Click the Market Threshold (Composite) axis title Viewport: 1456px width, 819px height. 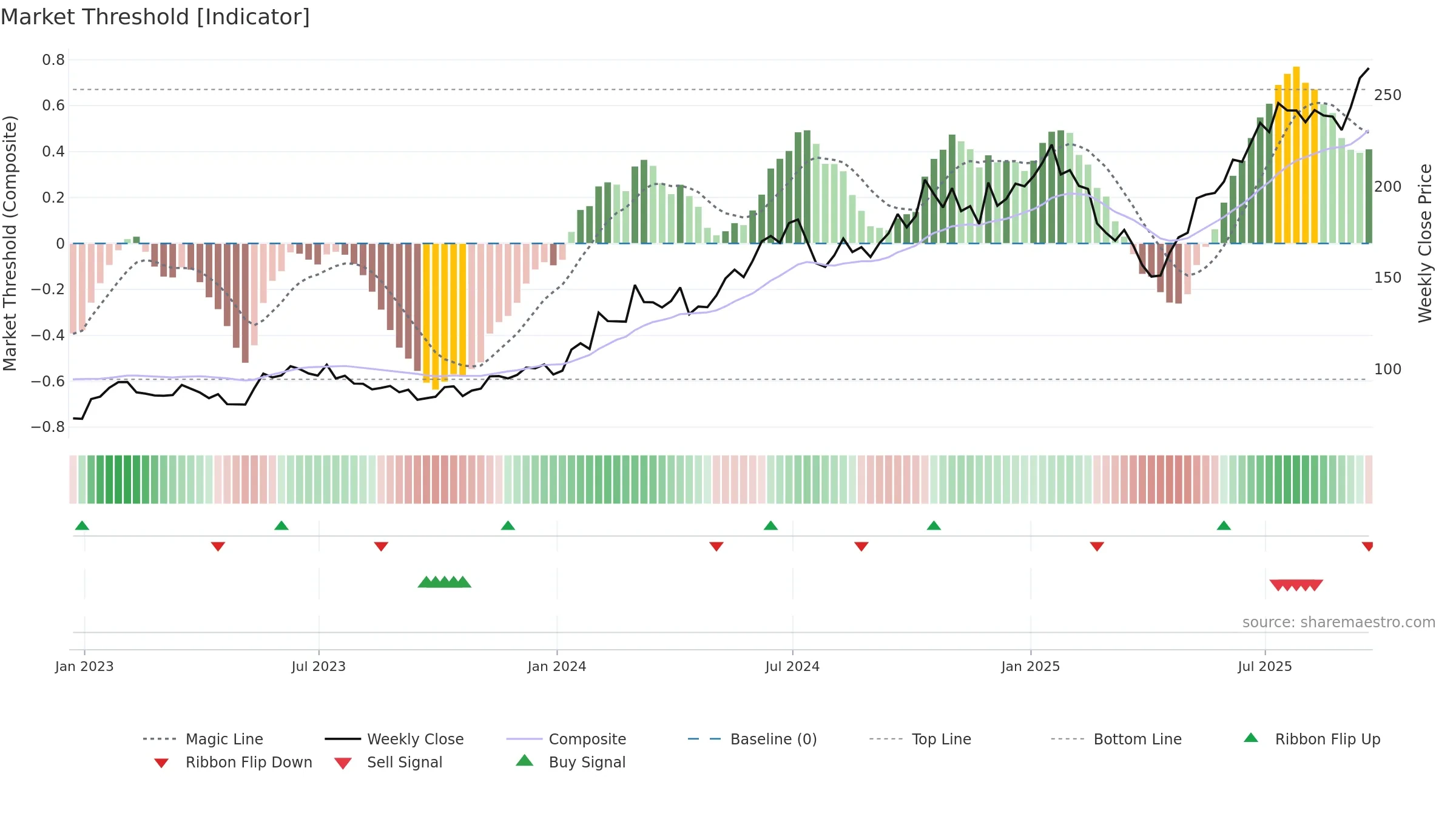(10, 243)
